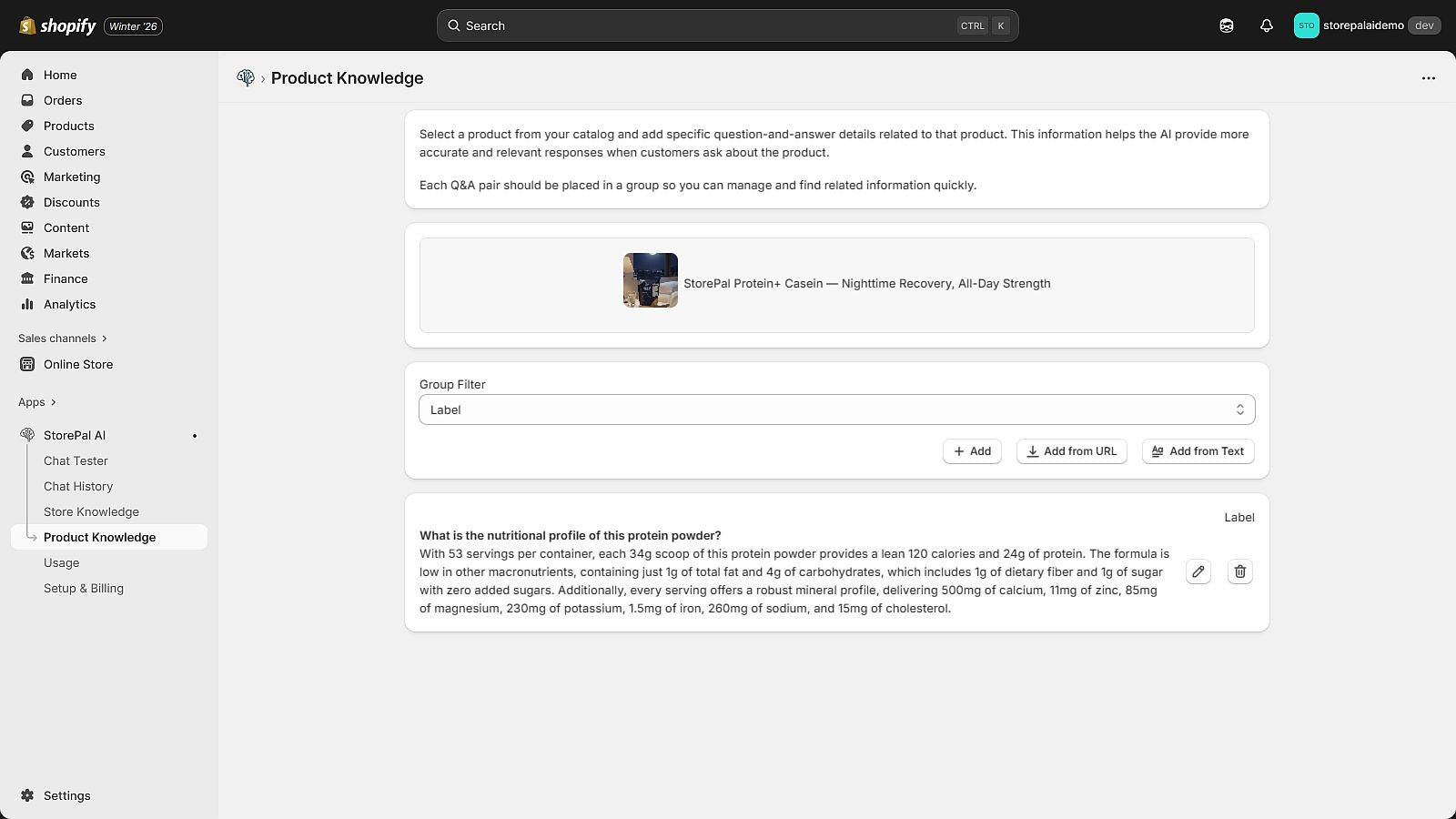
Task: Open the notifications bell
Action: [1267, 25]
